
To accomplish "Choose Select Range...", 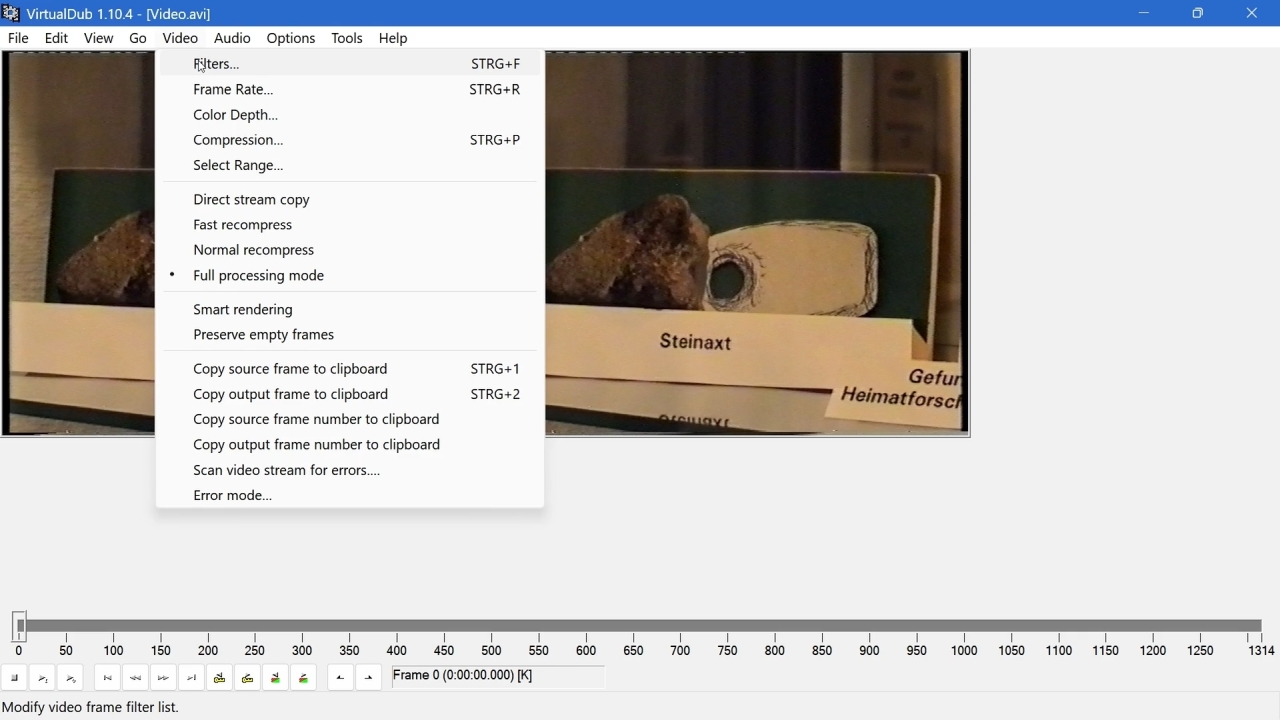I will [x=350, y=166].
